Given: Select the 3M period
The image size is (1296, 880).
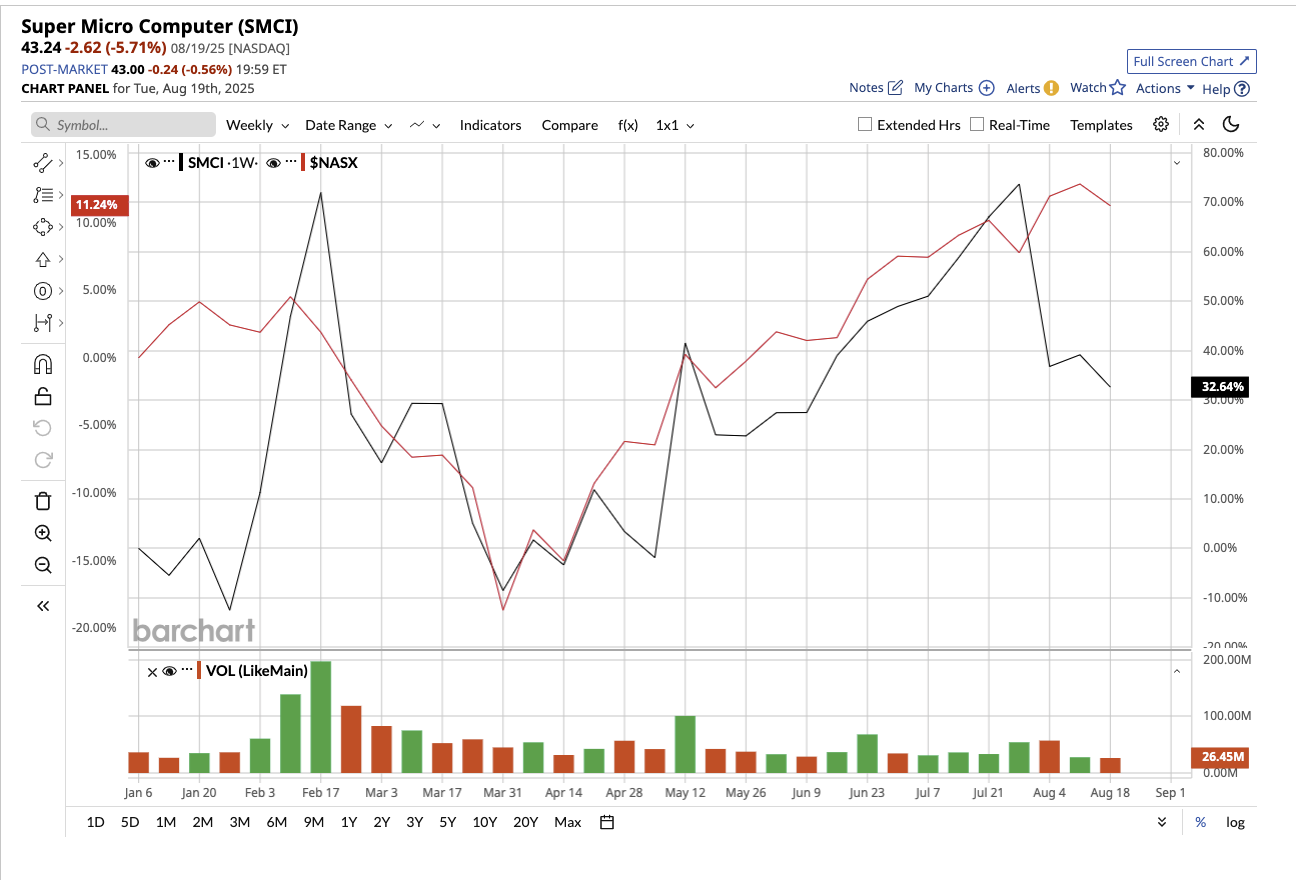Looking at the screenshot, I should point(240,822).
